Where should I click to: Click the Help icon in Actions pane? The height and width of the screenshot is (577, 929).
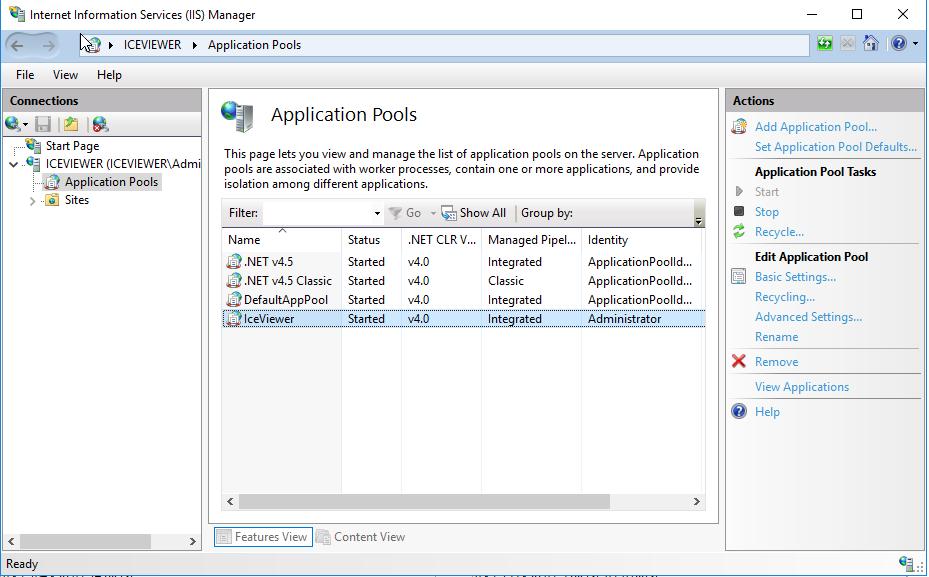(739, 411)
